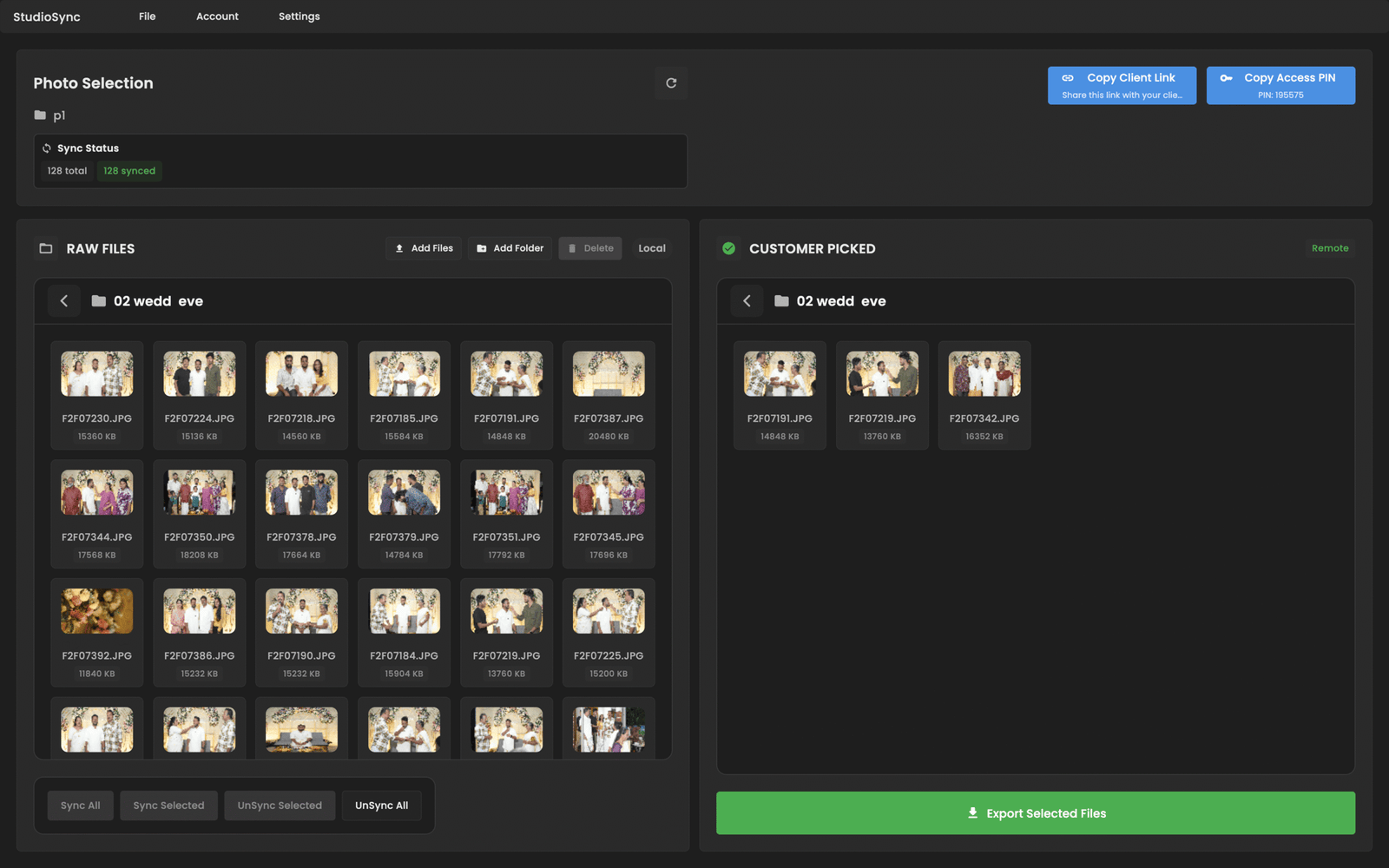The width and height of the screenshot is (1389, 868).
Task: Click the green check icon beside CUSTOMER PICKED
Action: [x=729, y=249]
